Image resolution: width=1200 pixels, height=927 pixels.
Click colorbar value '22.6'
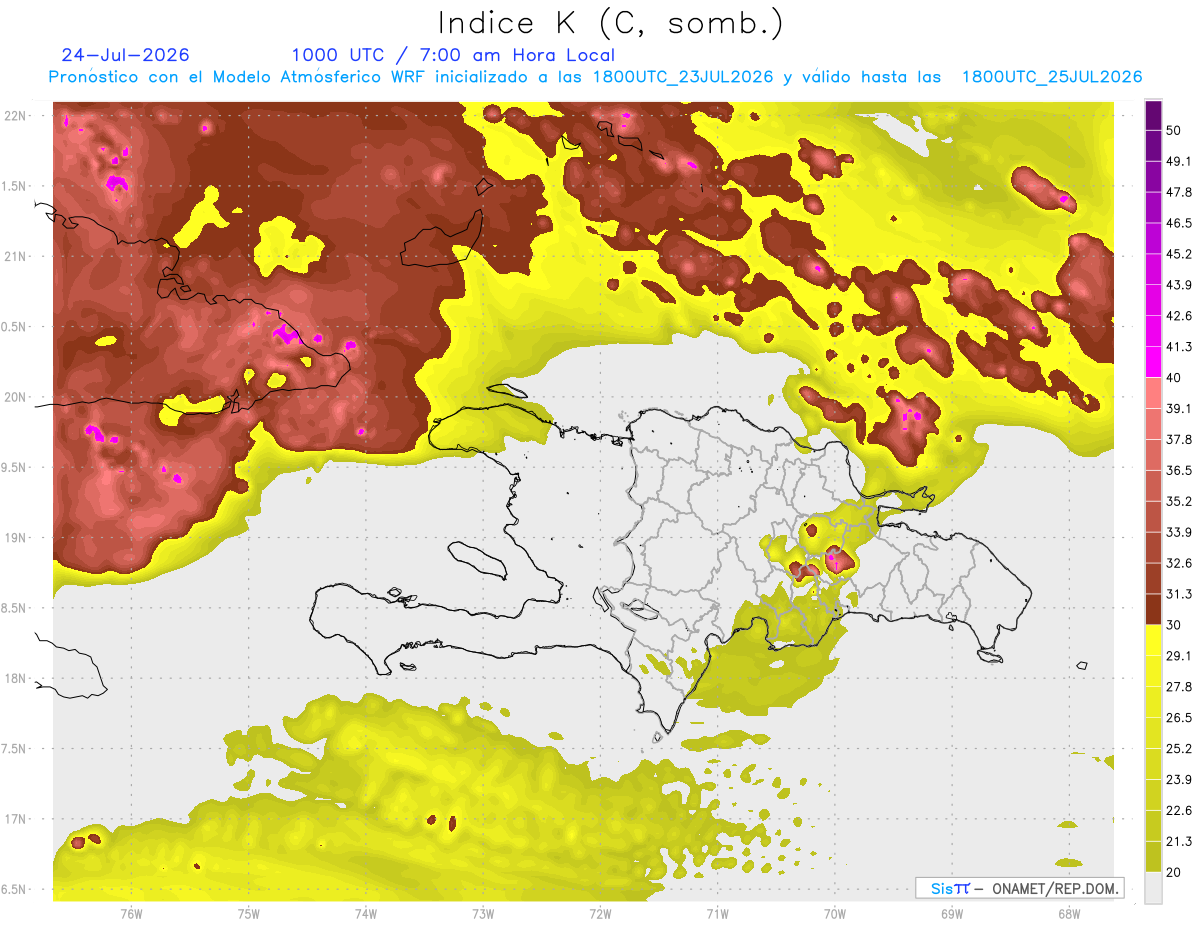(1179, 810)
